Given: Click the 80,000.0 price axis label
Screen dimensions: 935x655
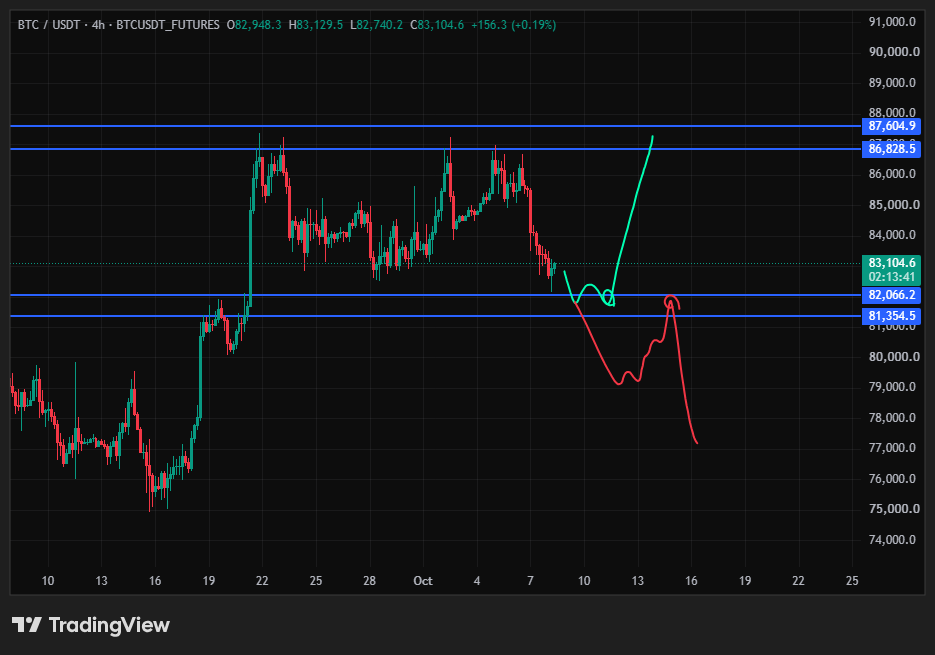Looking at the screenshot, I should point(892,357).
